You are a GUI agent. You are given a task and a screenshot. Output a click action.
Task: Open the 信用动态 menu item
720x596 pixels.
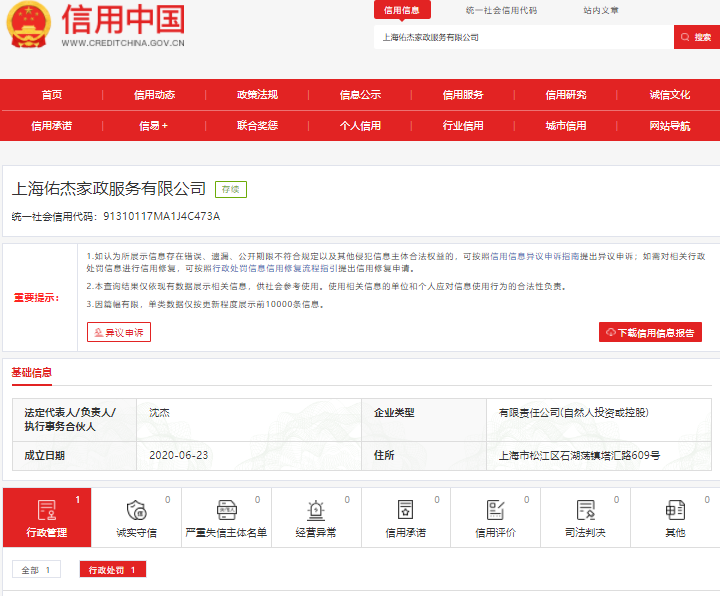click(154, 95)
